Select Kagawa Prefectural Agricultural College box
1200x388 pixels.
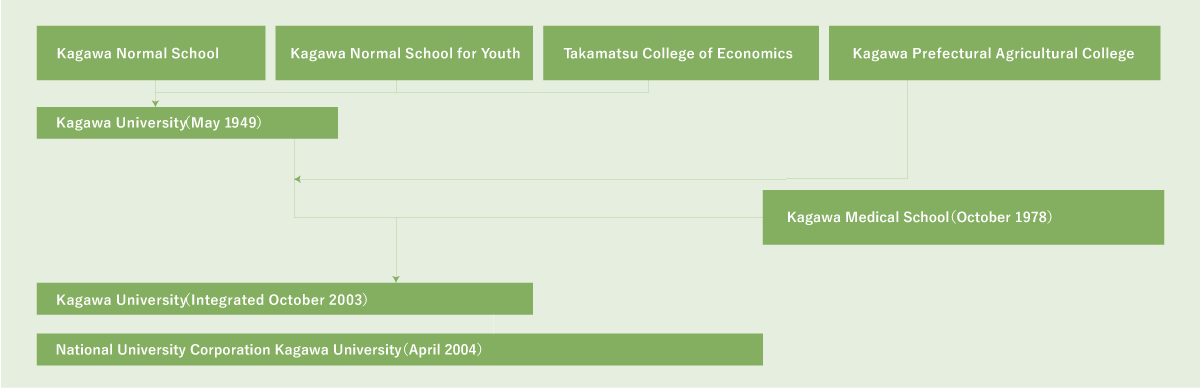(994, 53)
